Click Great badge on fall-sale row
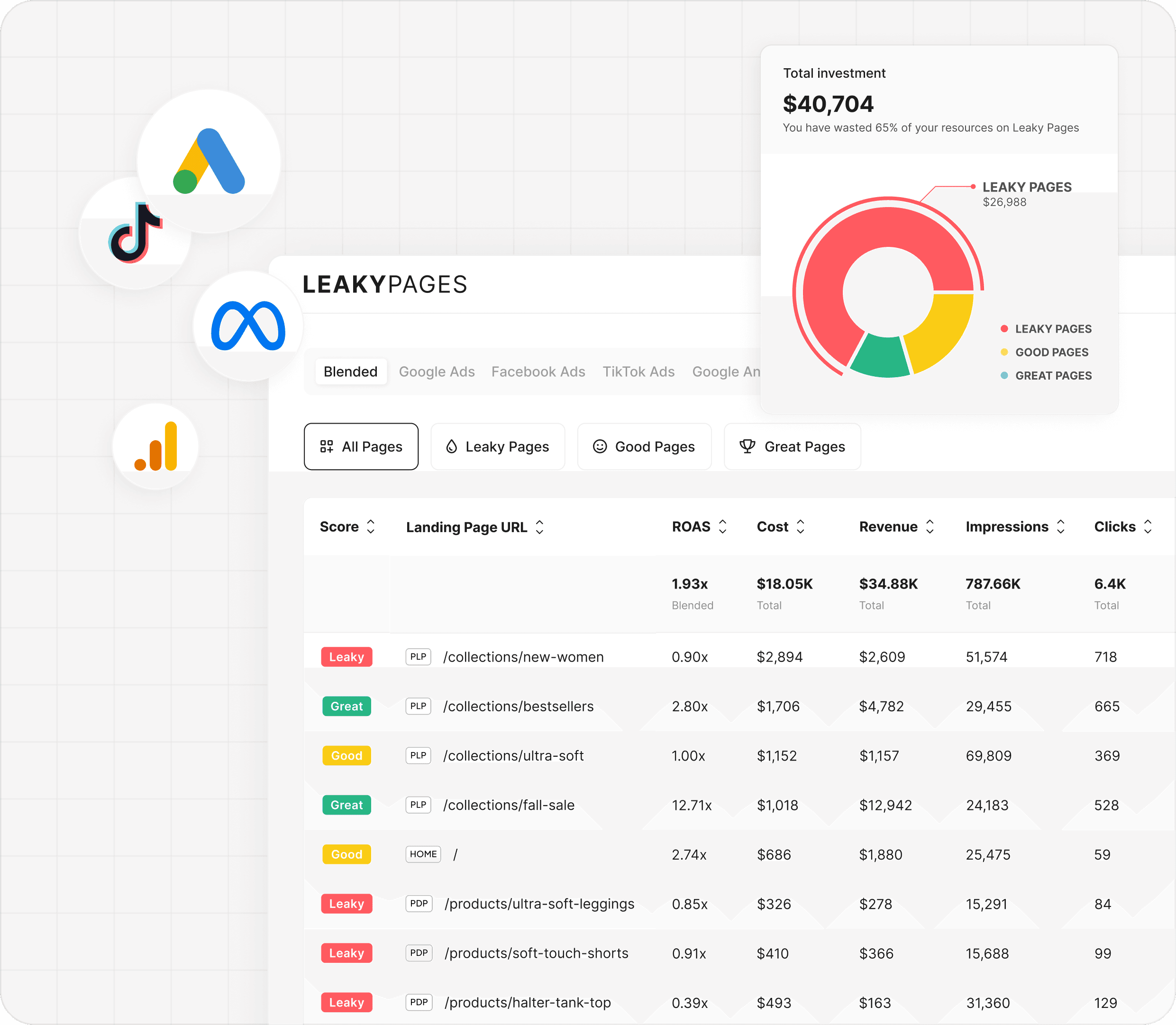 tap(346, 805)
